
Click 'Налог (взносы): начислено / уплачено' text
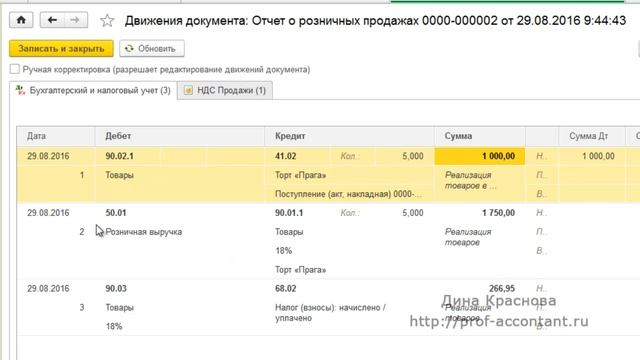tap(330, 313)
